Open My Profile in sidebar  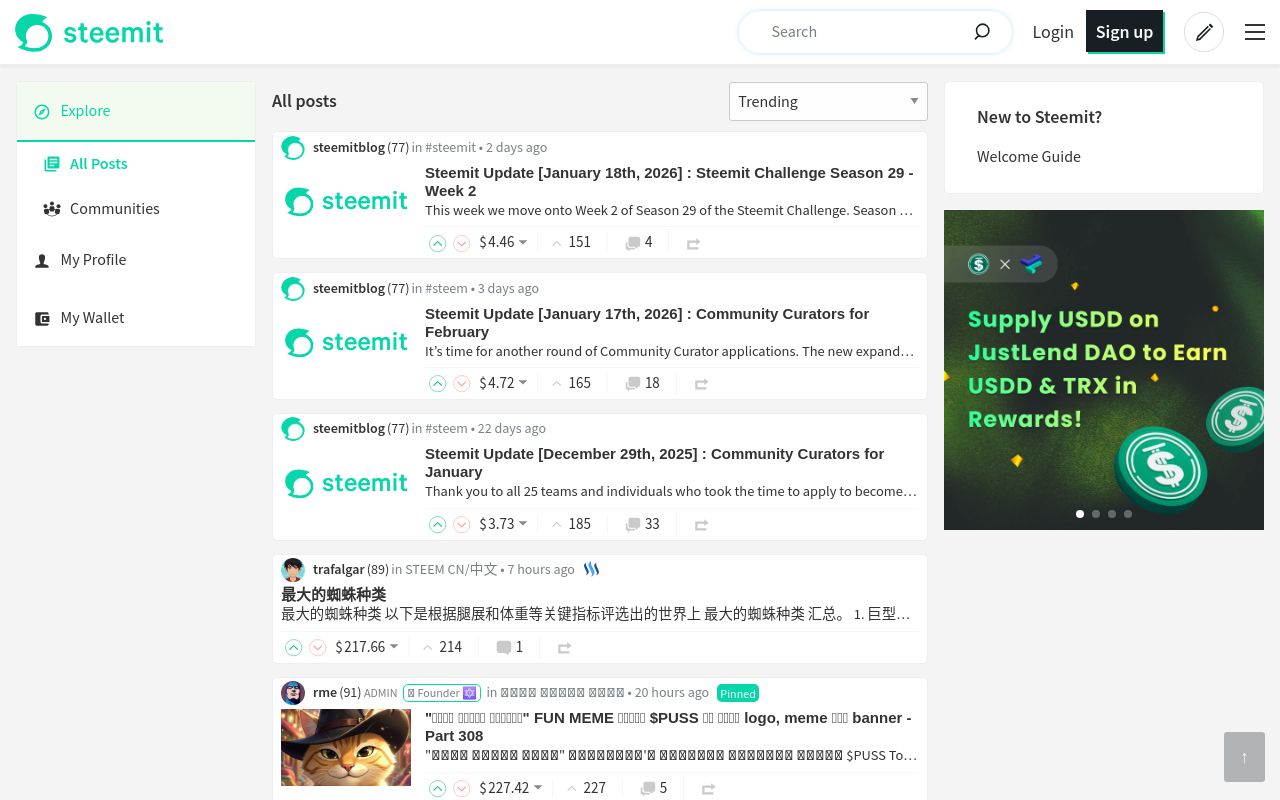click(x=93, y=260)
